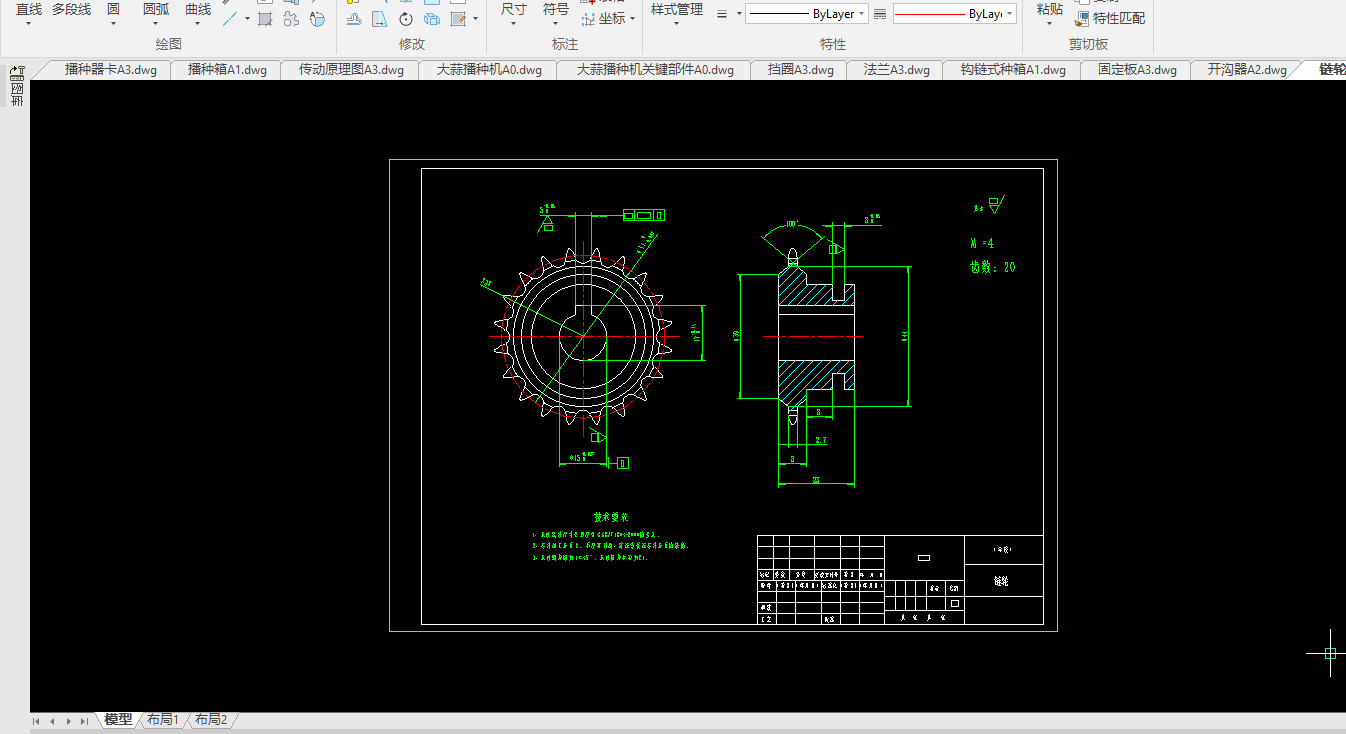The height and width of the screenshot is (734, 1346).
Task: Expand the 圆弧 dropdown arrow
Action: point(155,23)
